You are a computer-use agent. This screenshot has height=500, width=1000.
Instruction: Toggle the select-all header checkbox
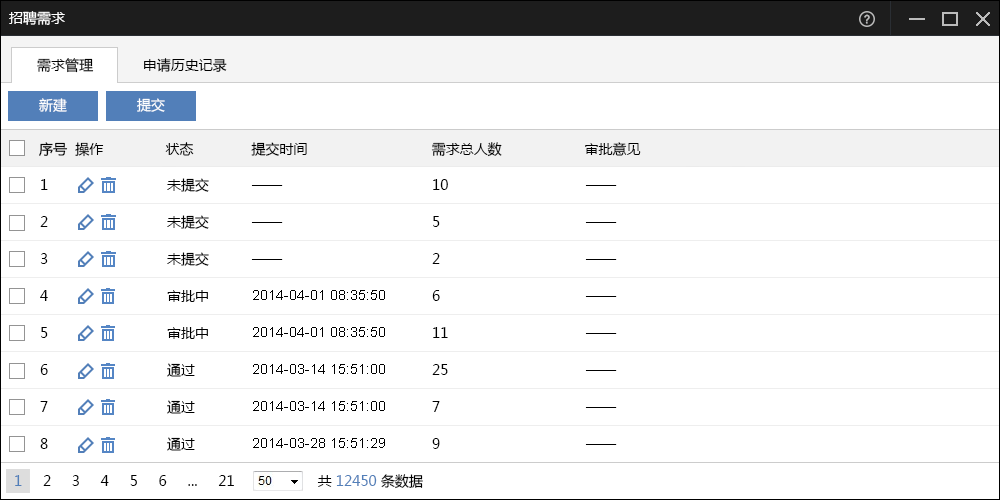(x=17, y=149)
